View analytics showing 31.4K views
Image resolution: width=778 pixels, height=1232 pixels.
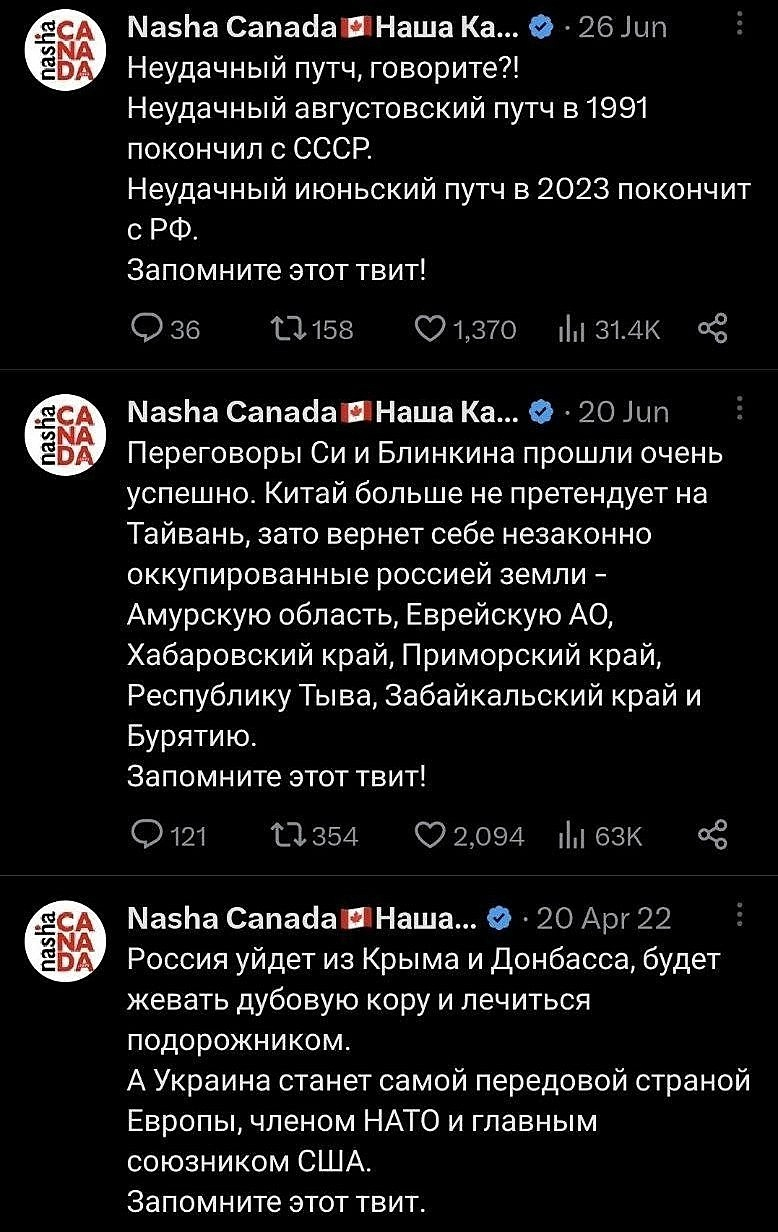[x=571, y=329]
